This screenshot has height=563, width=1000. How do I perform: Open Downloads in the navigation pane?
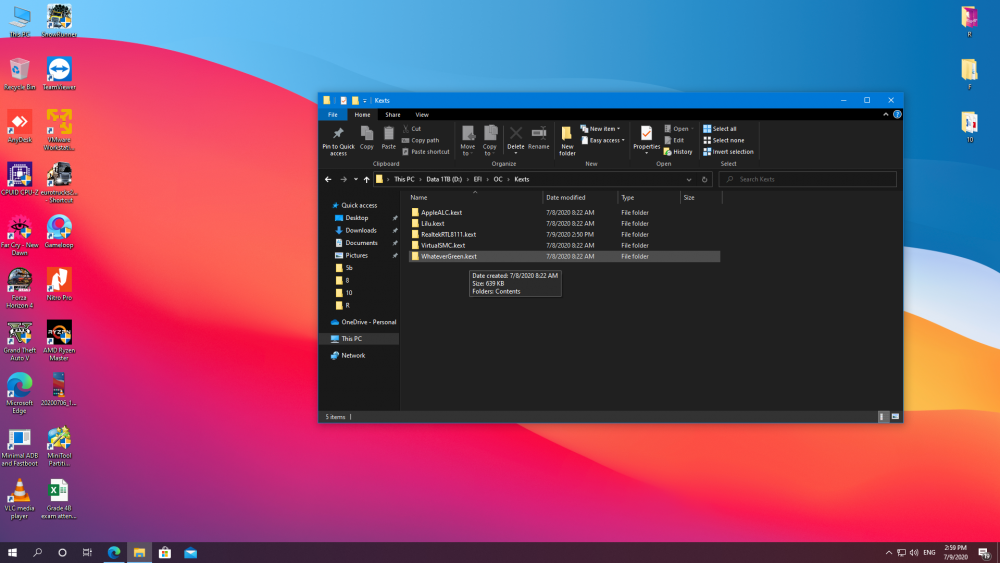(x=361, y=231)
